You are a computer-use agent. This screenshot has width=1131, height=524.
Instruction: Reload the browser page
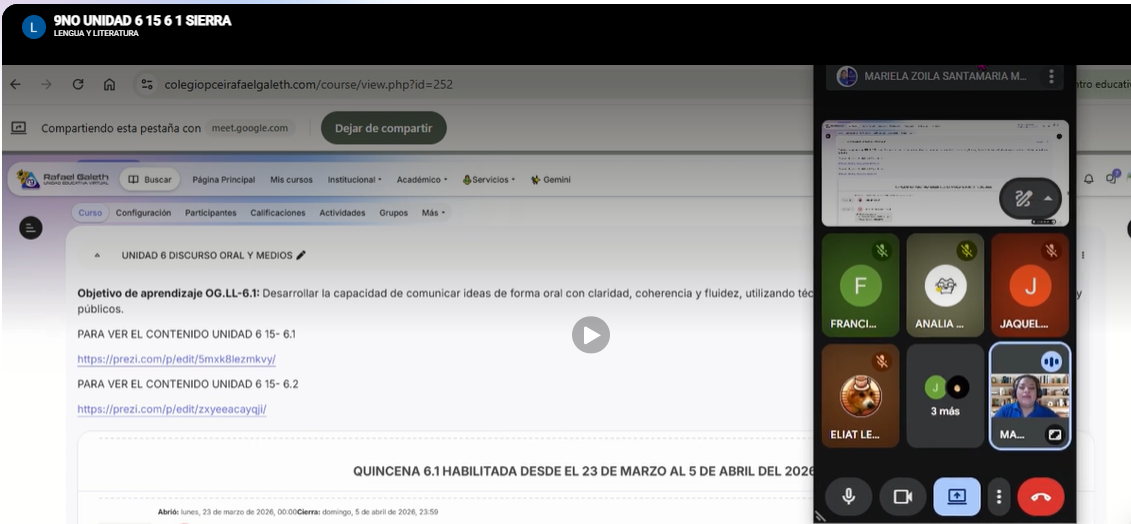78,85
